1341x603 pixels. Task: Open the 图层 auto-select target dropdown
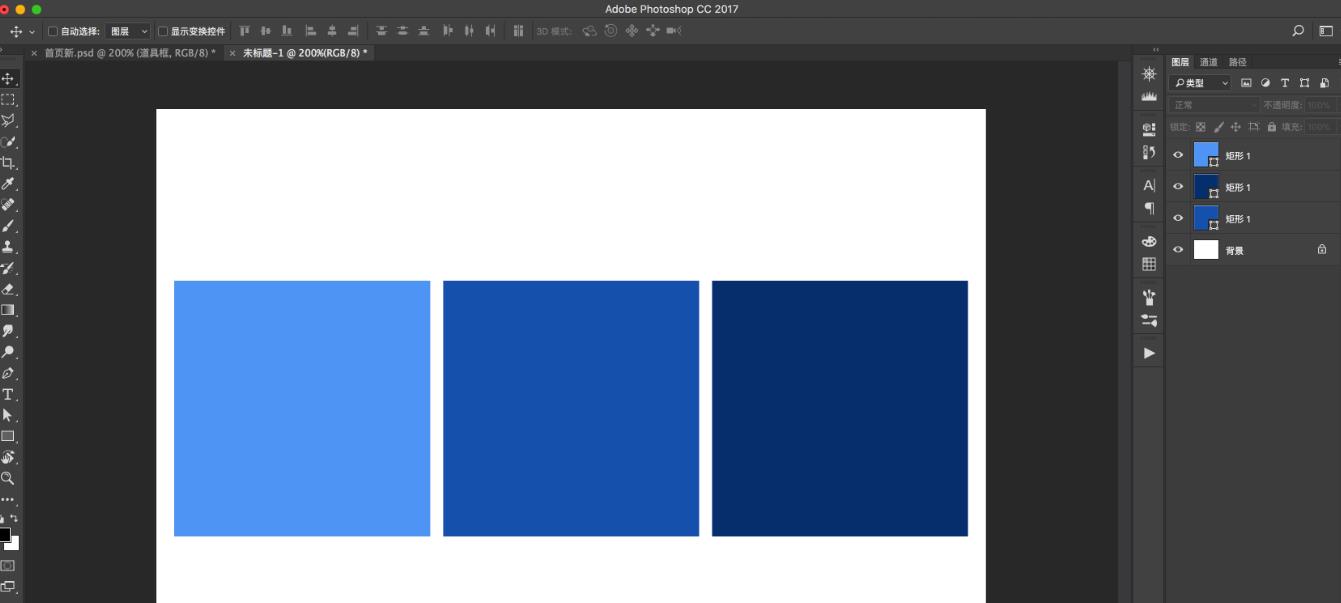[129, 32]
